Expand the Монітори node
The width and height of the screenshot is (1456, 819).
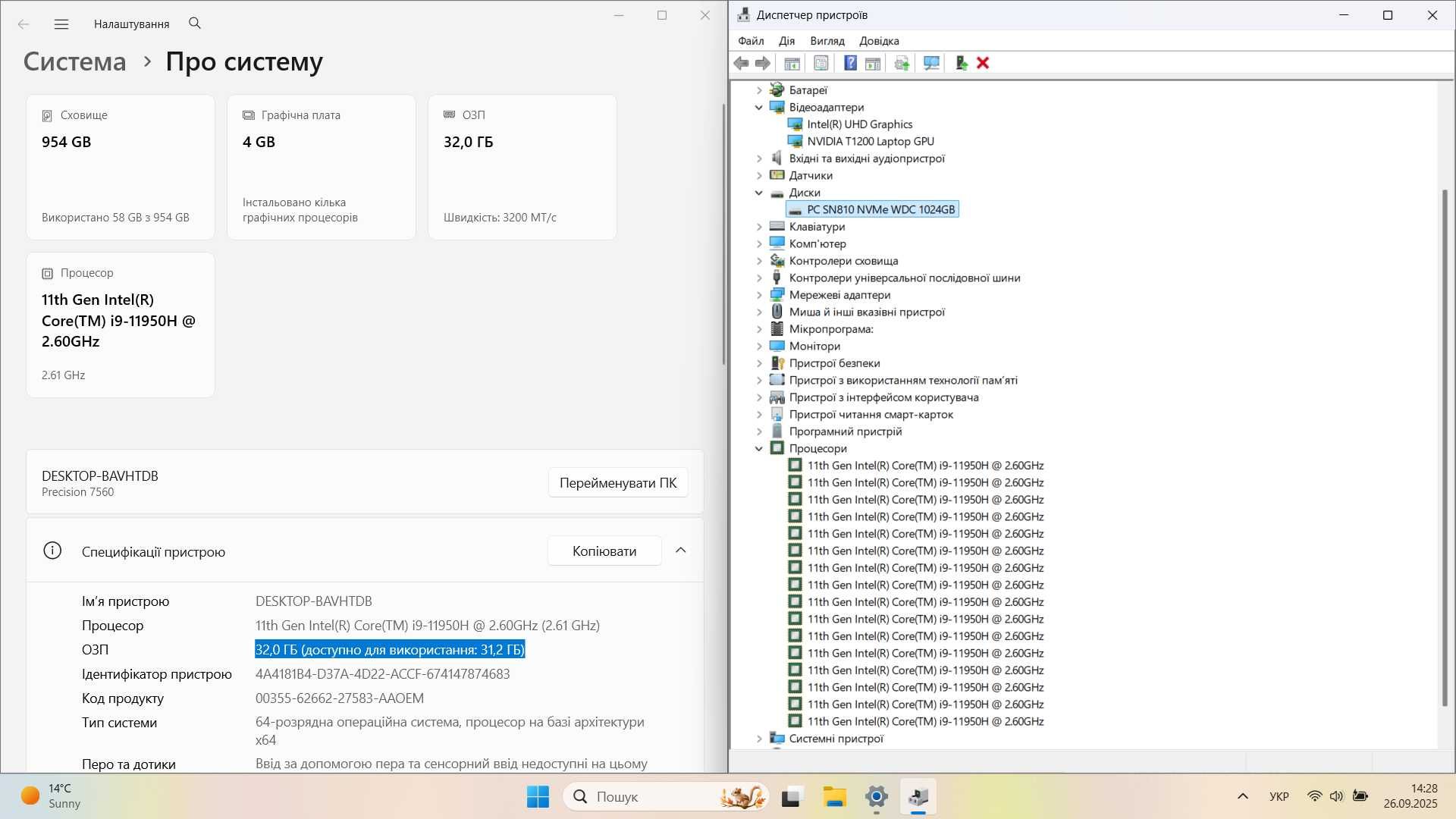coord(759,347)
